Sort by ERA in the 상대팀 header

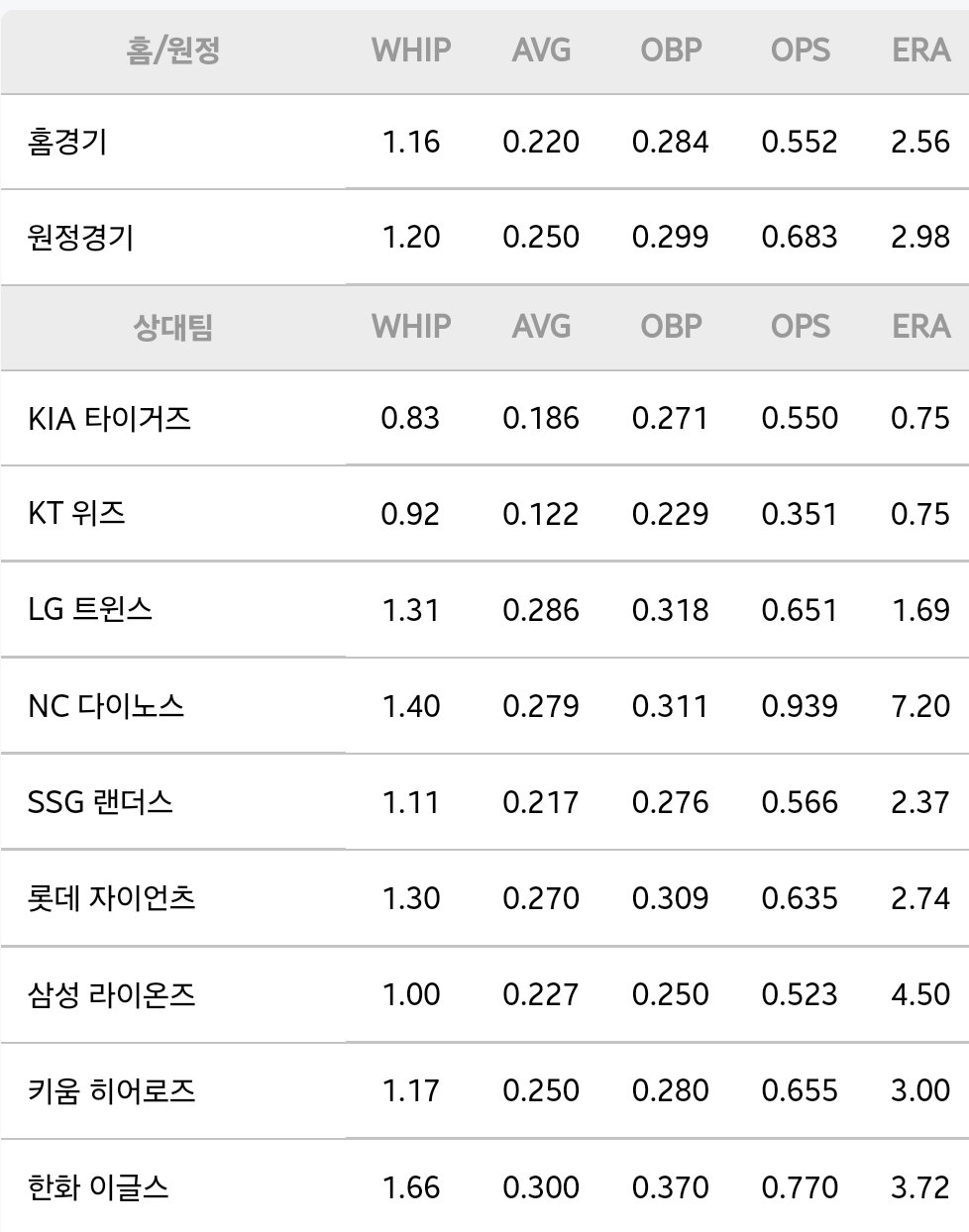[920, 327]
